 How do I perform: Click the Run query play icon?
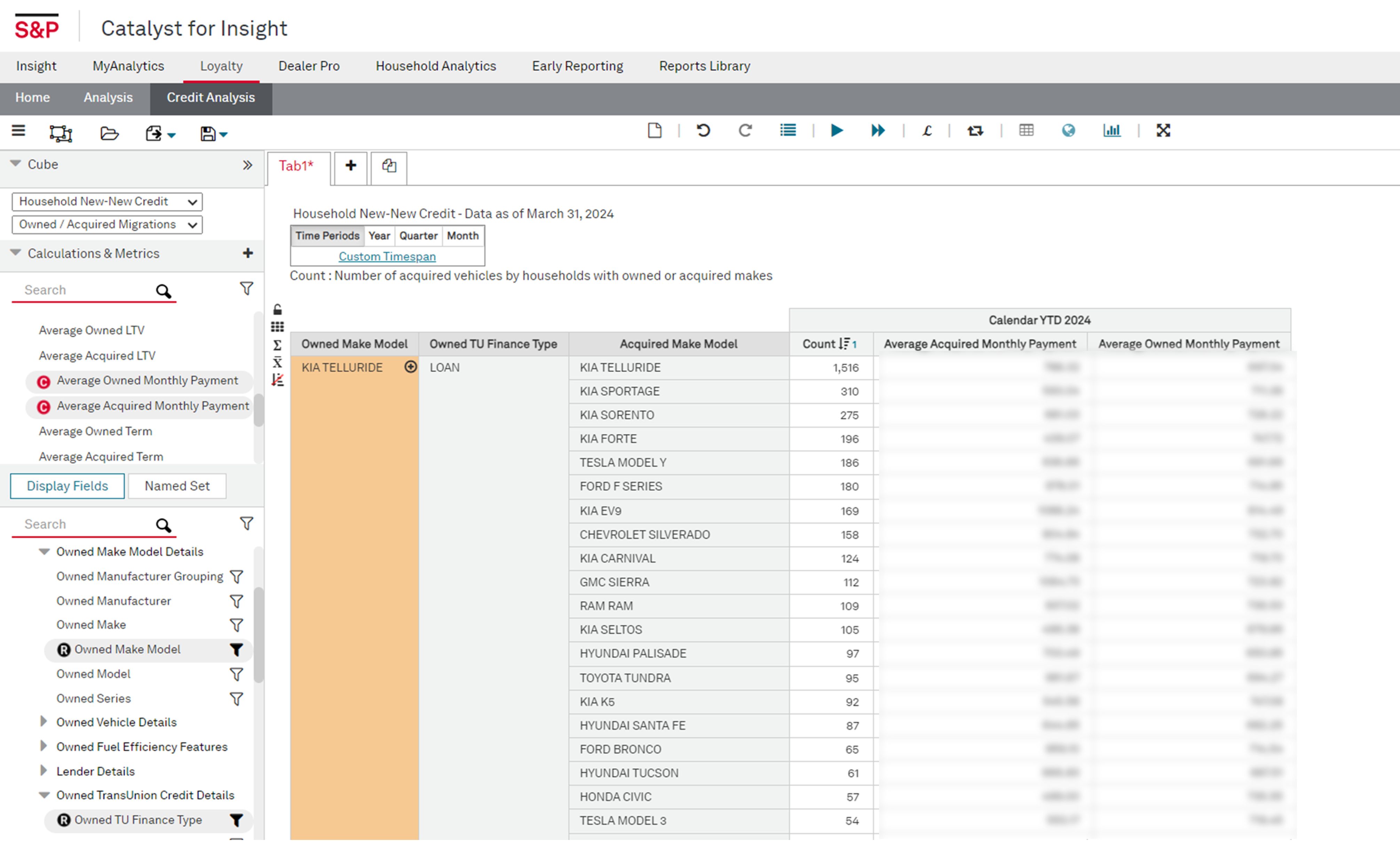[x=836, y=131]
